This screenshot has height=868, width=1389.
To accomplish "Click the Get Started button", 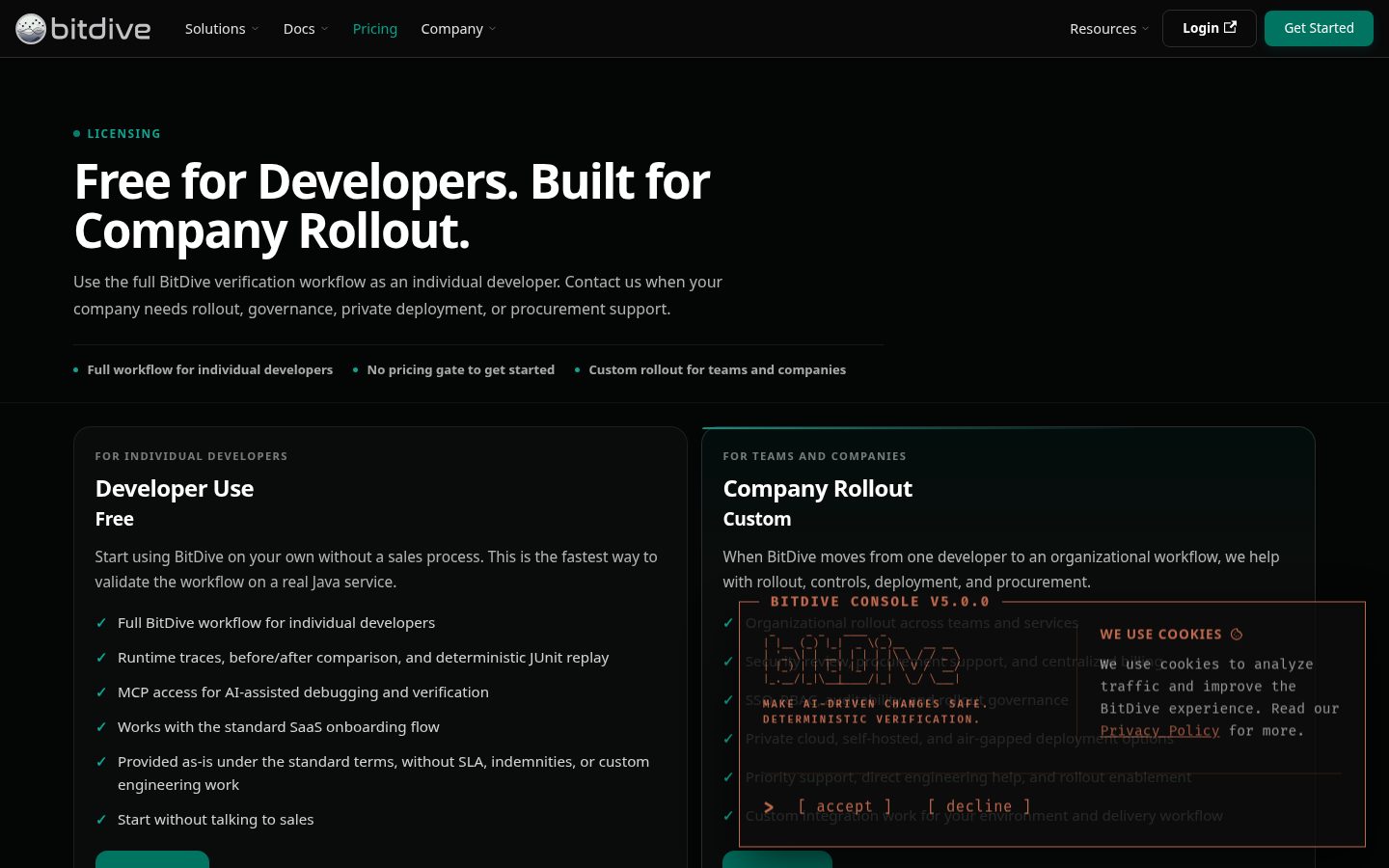I will (1319, 28).
